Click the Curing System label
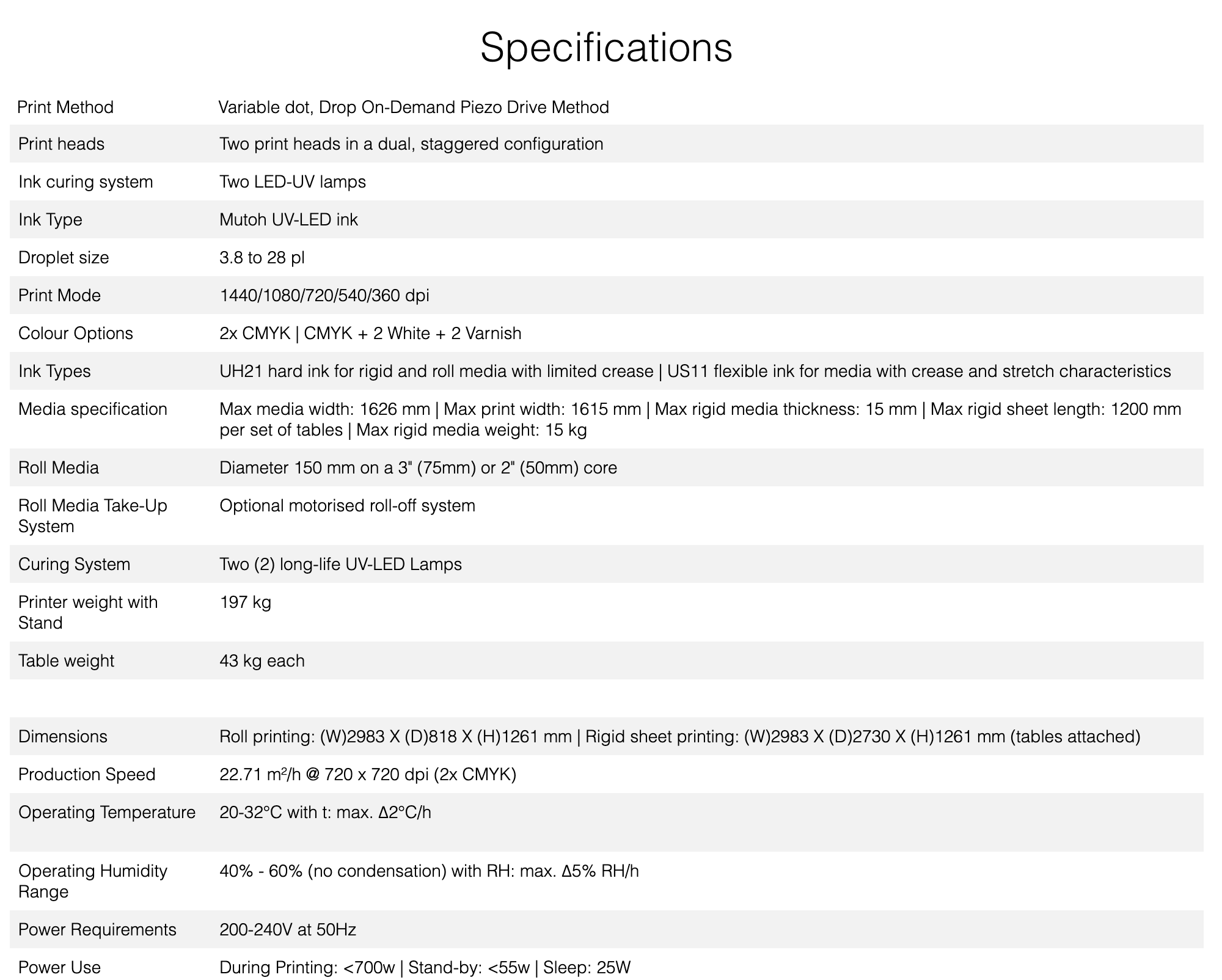Viewport: 1222px width, 980px height. [74, 565]
